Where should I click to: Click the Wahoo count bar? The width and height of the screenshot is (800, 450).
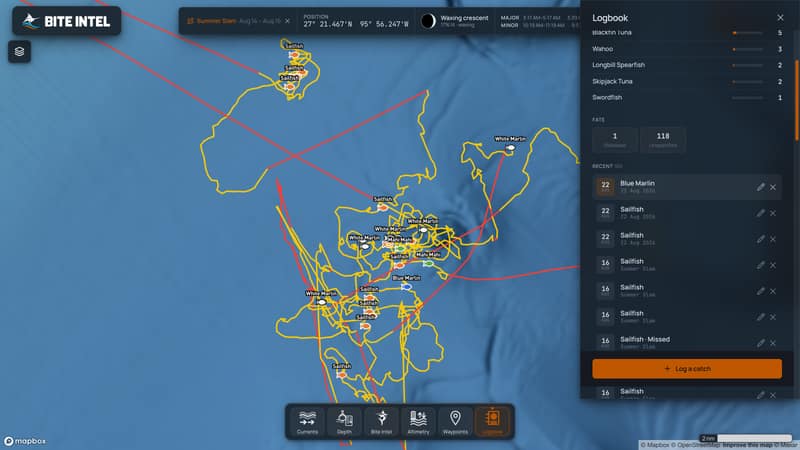(747, 49)
